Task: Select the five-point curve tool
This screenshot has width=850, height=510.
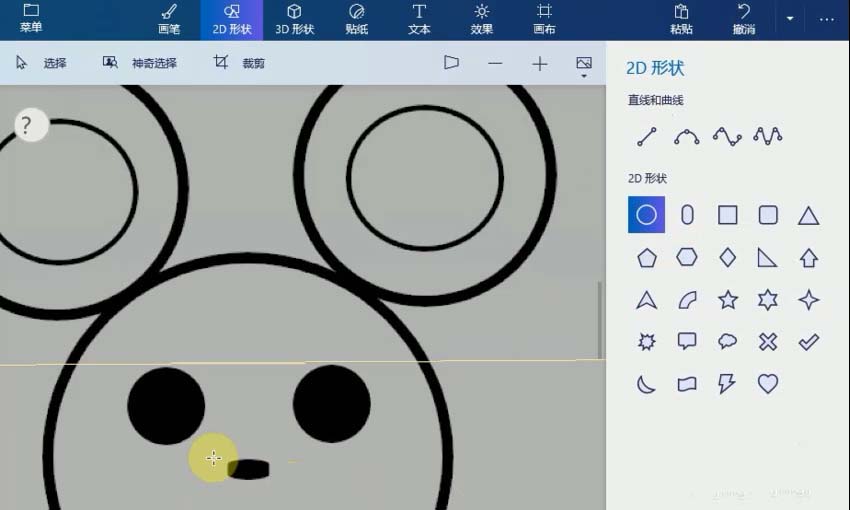Action: 768,137
